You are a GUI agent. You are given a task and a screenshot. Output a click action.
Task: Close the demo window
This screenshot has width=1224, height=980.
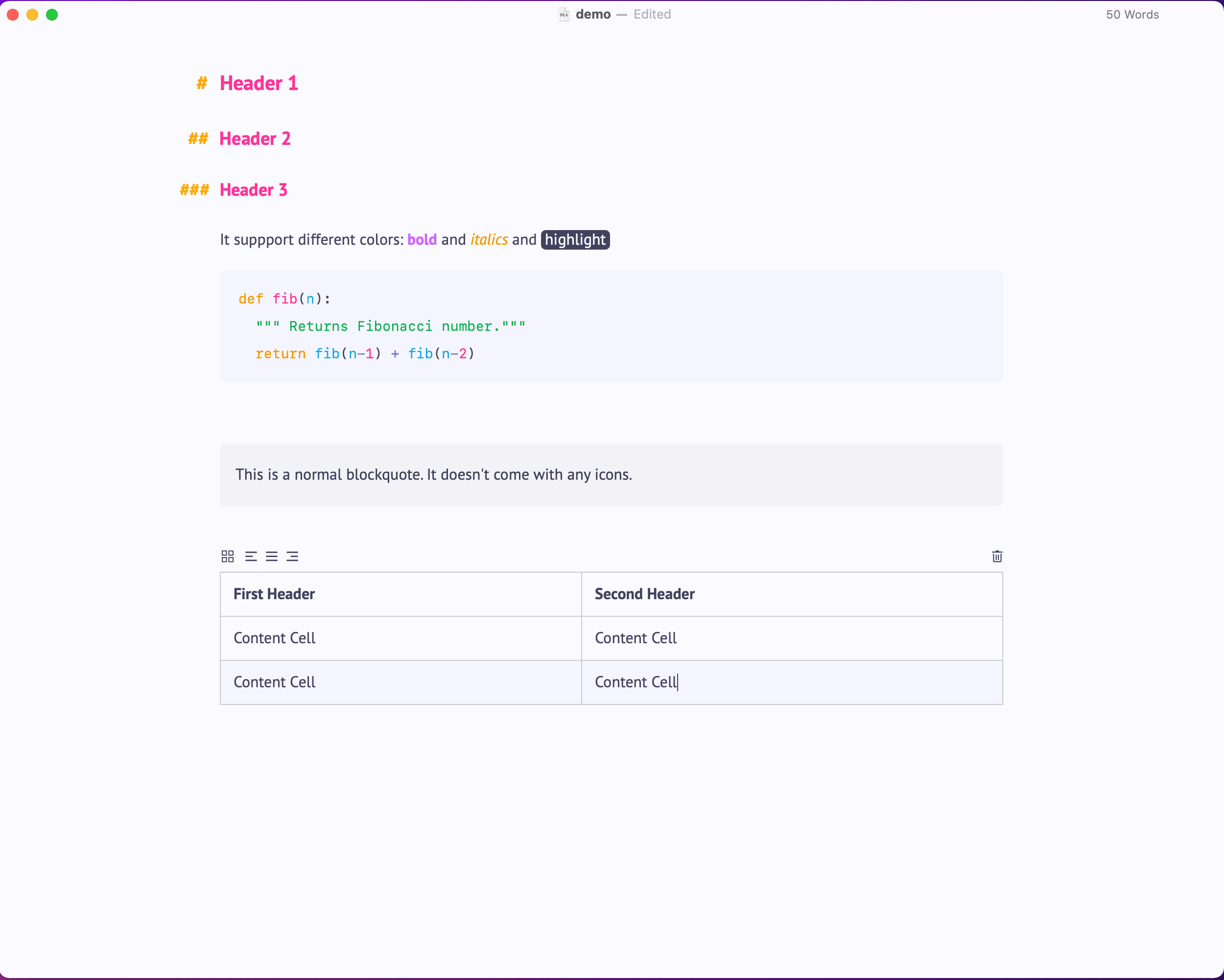coord(13,15)
